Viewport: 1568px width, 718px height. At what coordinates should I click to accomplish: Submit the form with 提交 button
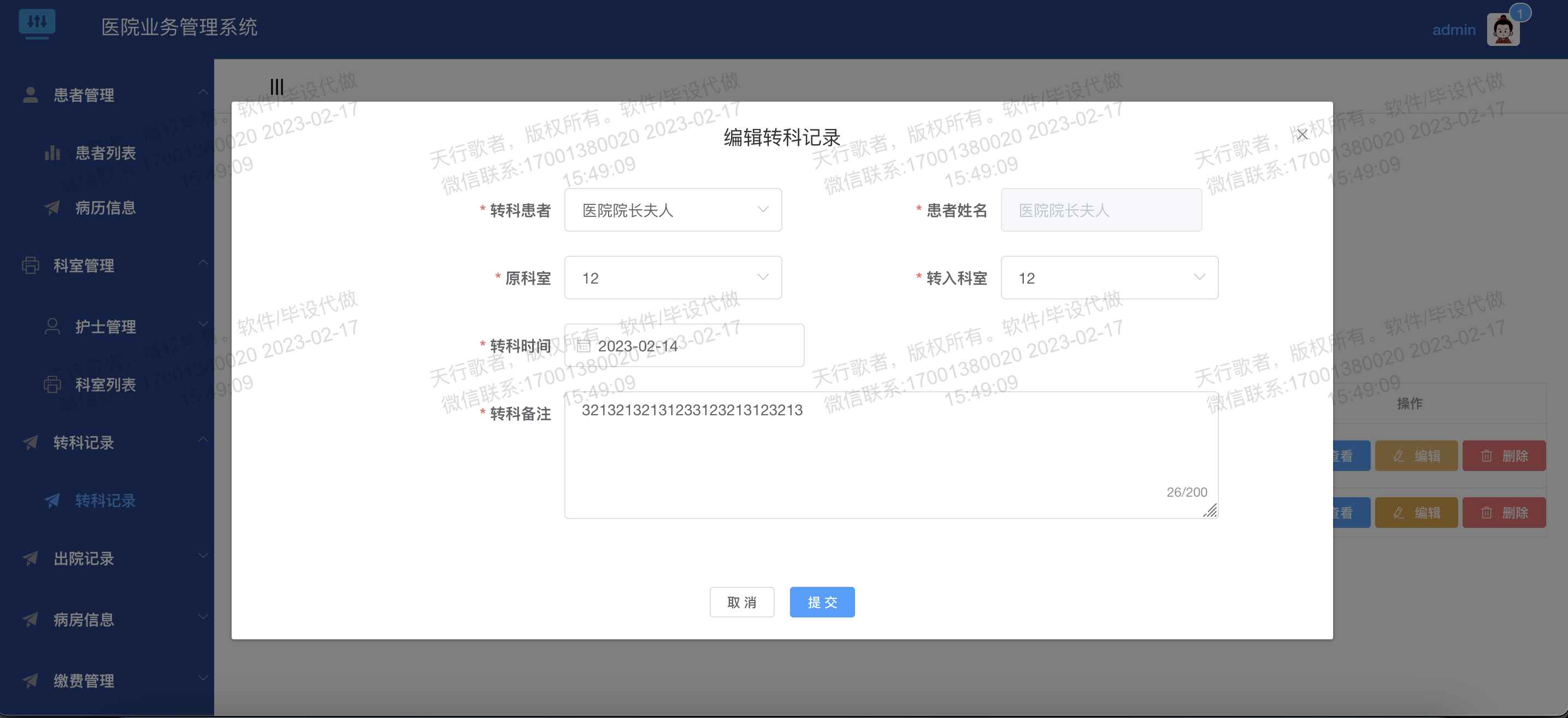click(822, 602)
